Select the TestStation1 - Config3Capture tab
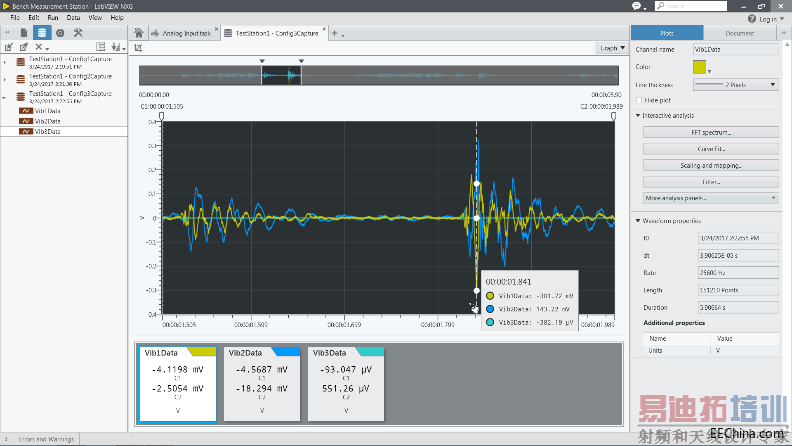The height and width of the screenshot is (446, 792). 273,33
